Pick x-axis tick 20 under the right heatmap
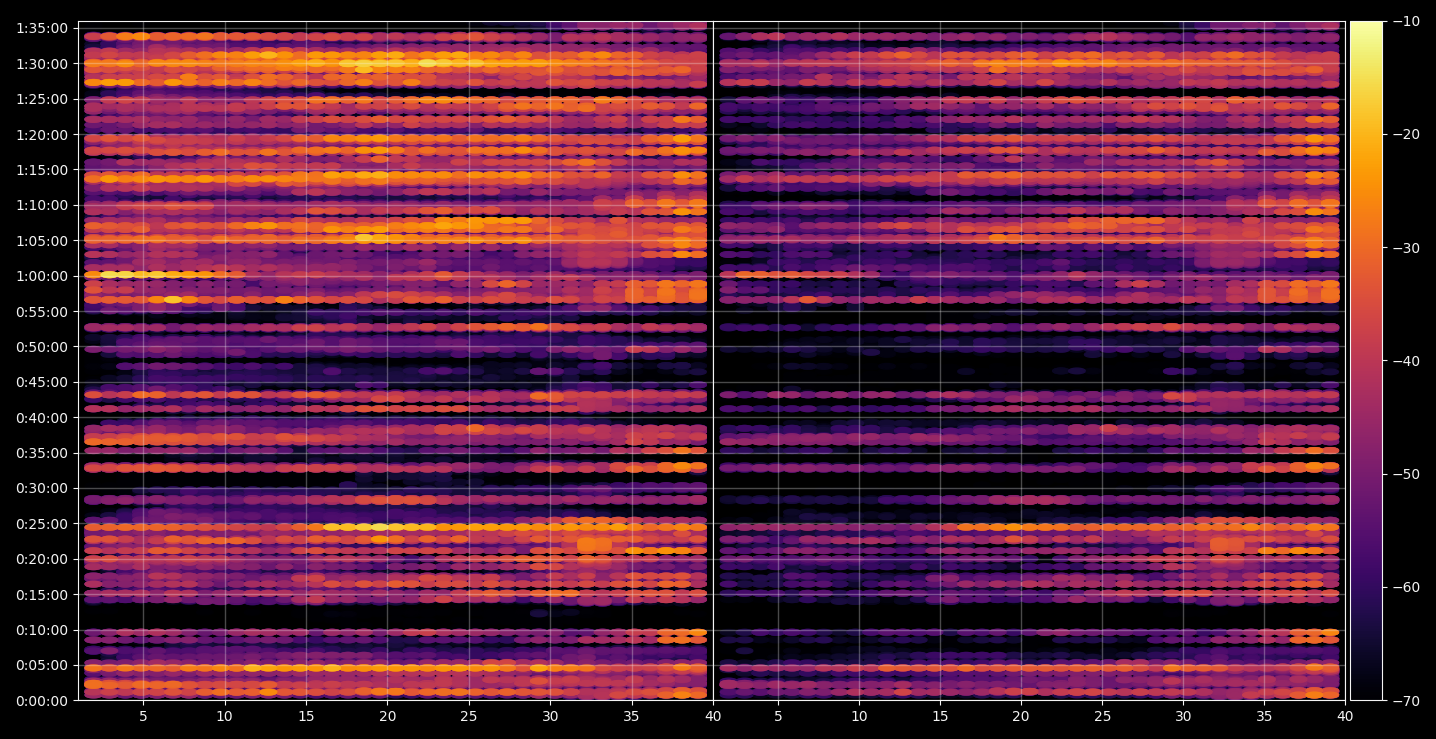The height and width of the screenshot is (739, 1436). tap(1021, 717)
